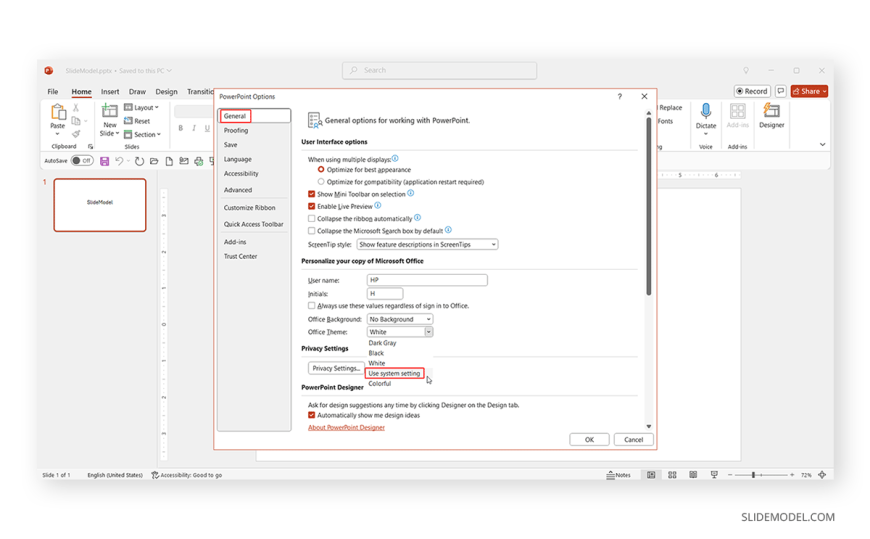Viewport: 870px width, 539px height.
Task: Check Always use these values checkbox
Action: pos(311,306)
